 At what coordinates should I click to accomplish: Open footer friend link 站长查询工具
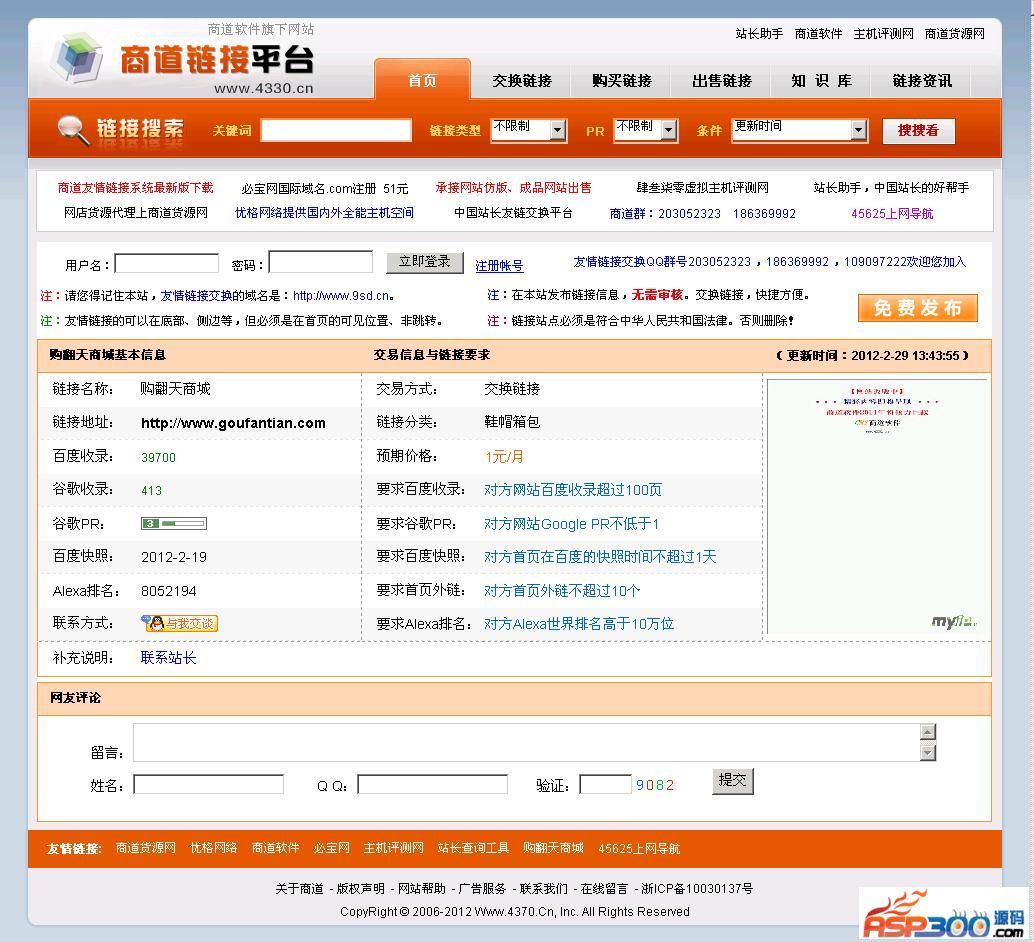[x=473, y=848]
